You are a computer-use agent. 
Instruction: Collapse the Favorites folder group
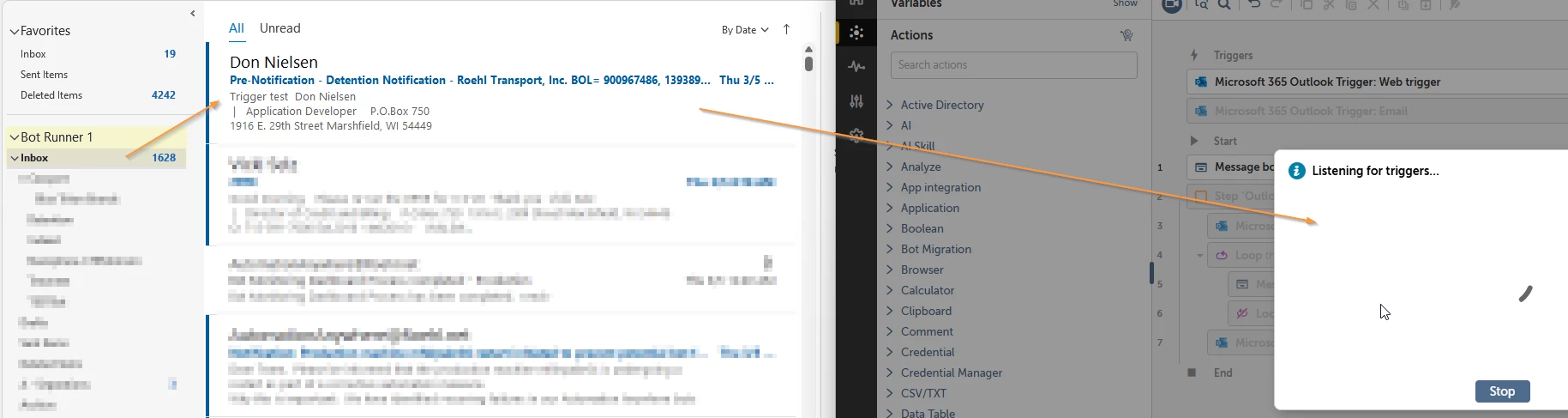14,31
